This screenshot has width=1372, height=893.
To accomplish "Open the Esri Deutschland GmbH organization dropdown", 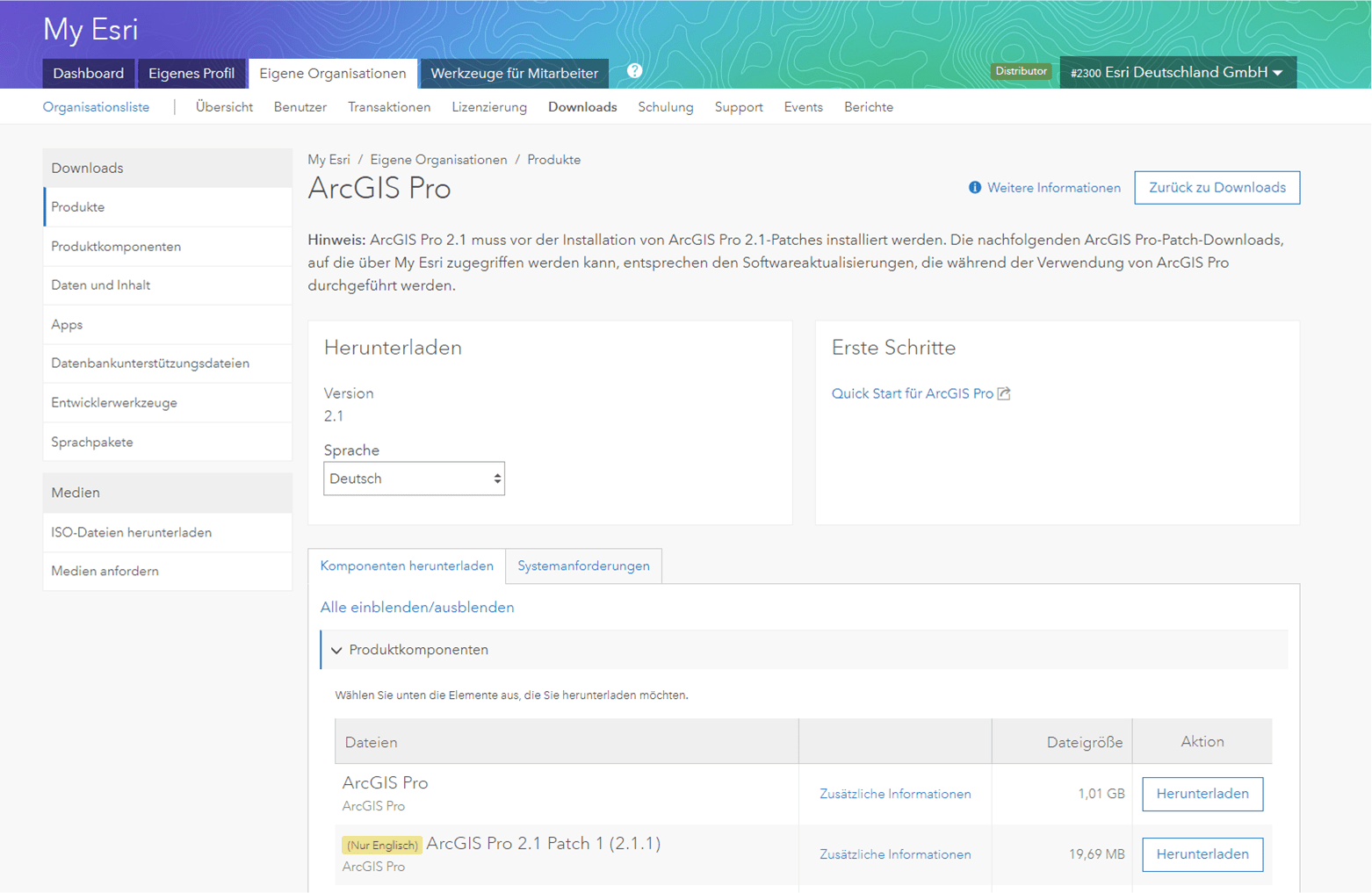I will pyautogui.click(x=1178, y=72).
